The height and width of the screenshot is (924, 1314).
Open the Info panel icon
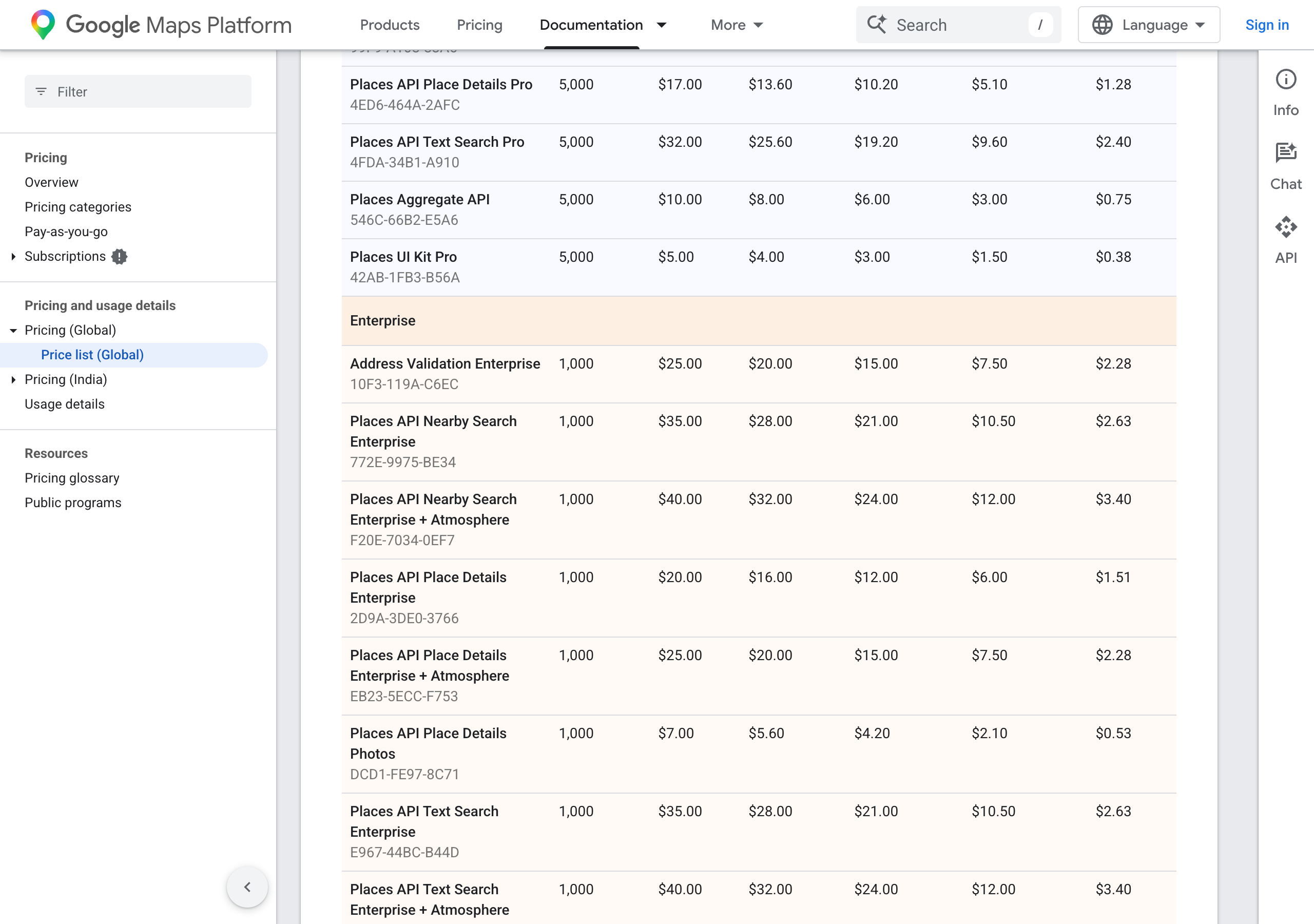(1285, 79)
